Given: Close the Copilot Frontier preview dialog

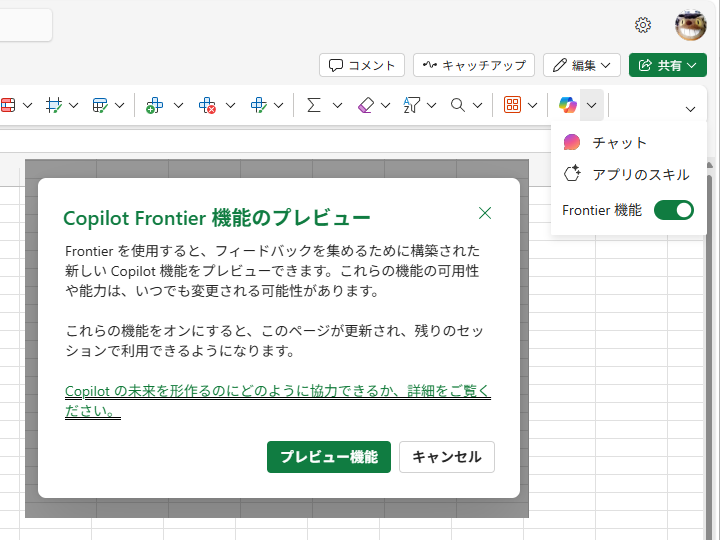Looking at the screenshot, I should [x=485, y=213].
